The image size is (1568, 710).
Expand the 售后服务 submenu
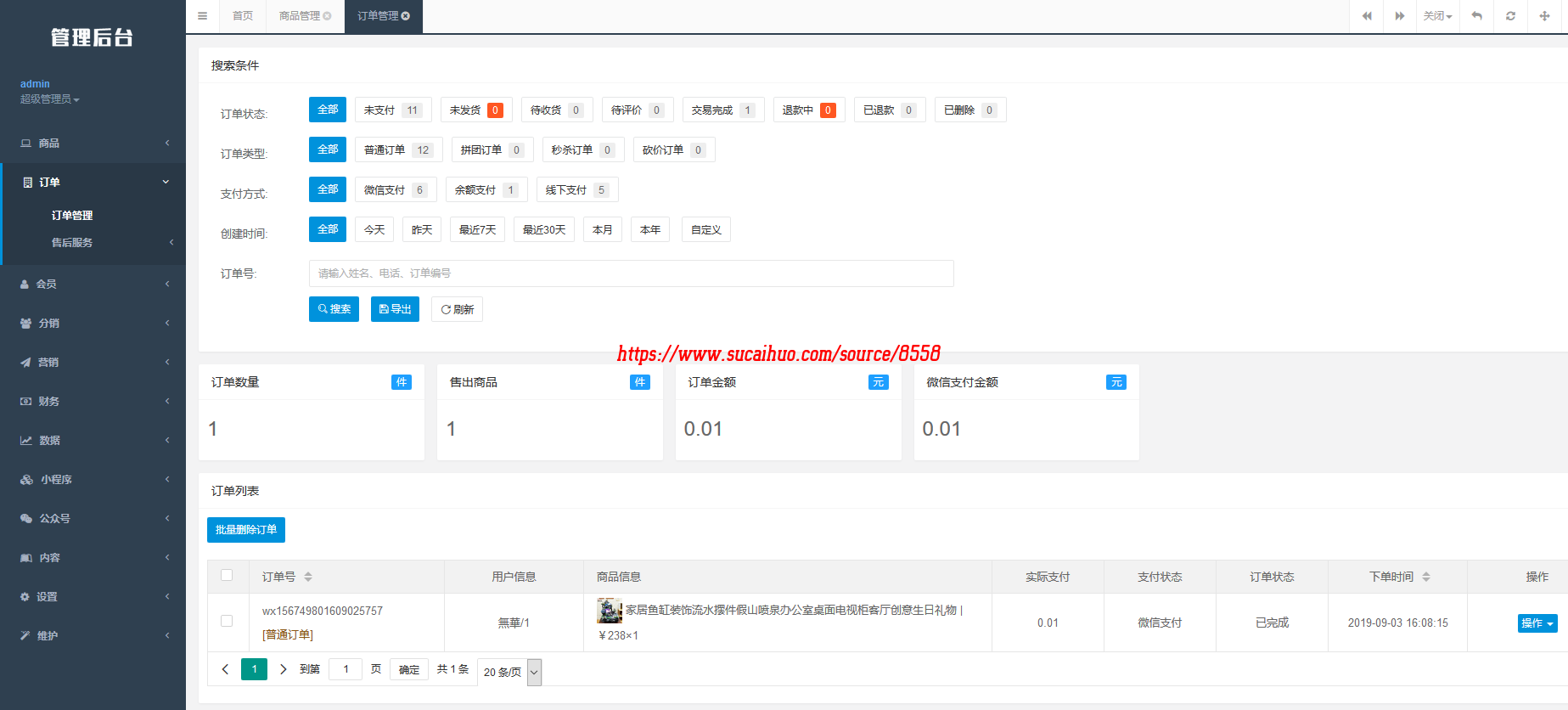click(93, 242)
